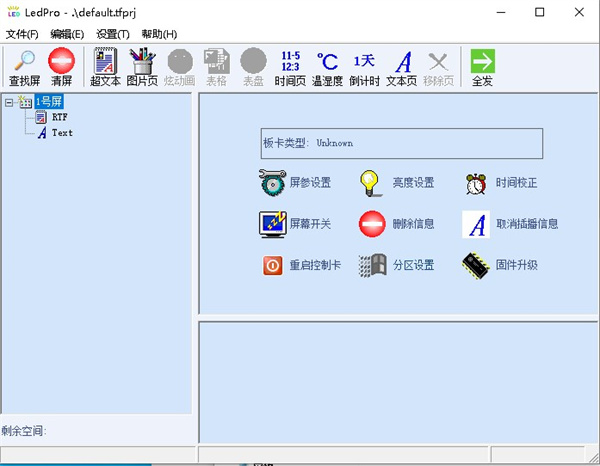Click the 时间校正 alarm clock icon

(476, 184)
